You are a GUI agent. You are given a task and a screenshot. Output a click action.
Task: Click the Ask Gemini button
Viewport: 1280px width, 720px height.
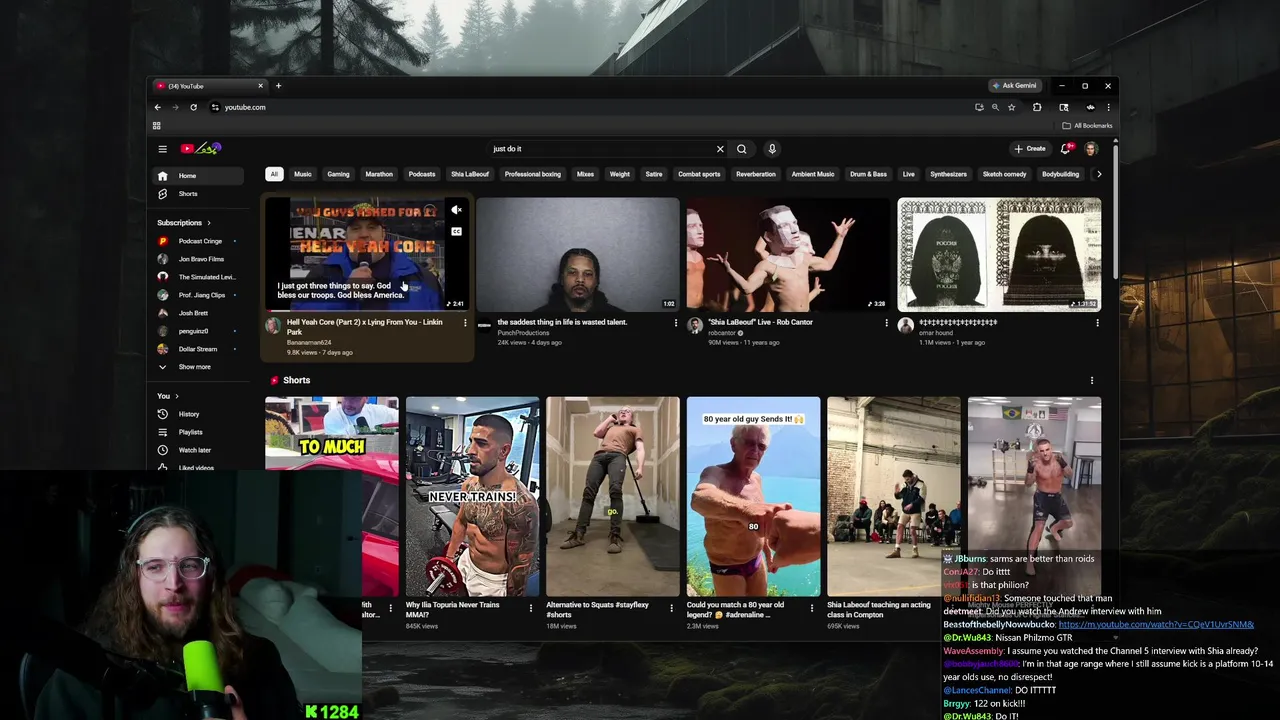pyautogui.click(x=1015, y=86)
